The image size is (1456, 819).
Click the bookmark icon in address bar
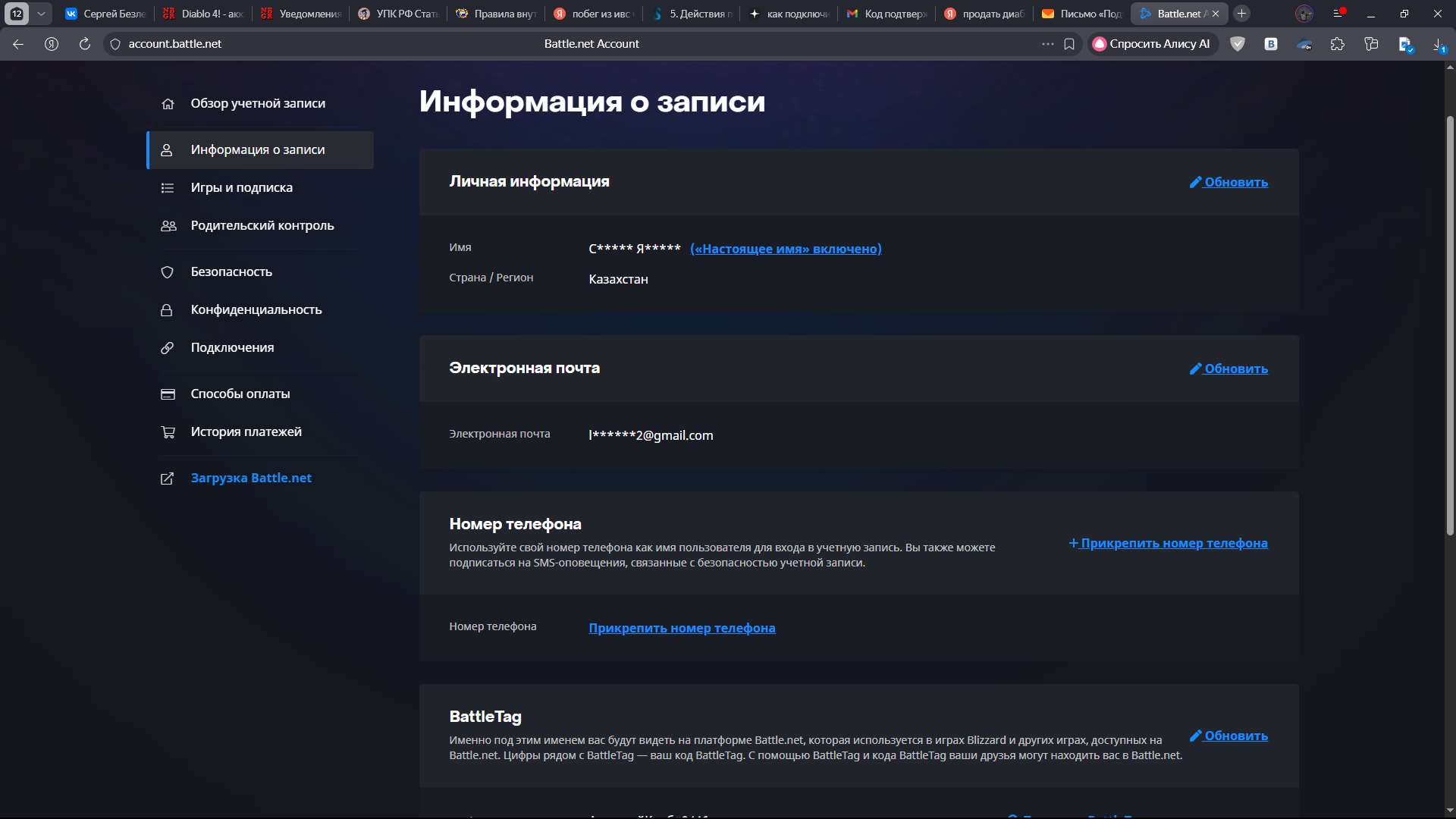(1069, 44)
